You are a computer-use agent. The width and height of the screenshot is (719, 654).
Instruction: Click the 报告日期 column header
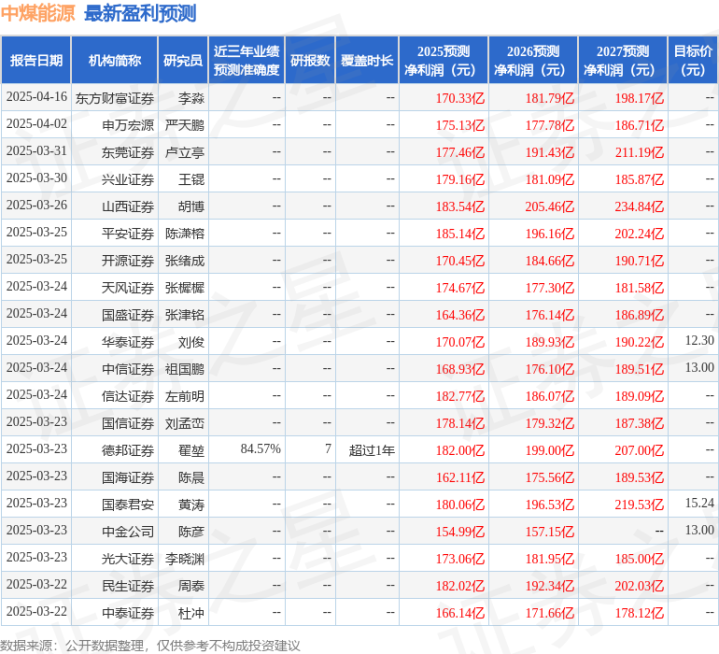click(x=36, y=61)
